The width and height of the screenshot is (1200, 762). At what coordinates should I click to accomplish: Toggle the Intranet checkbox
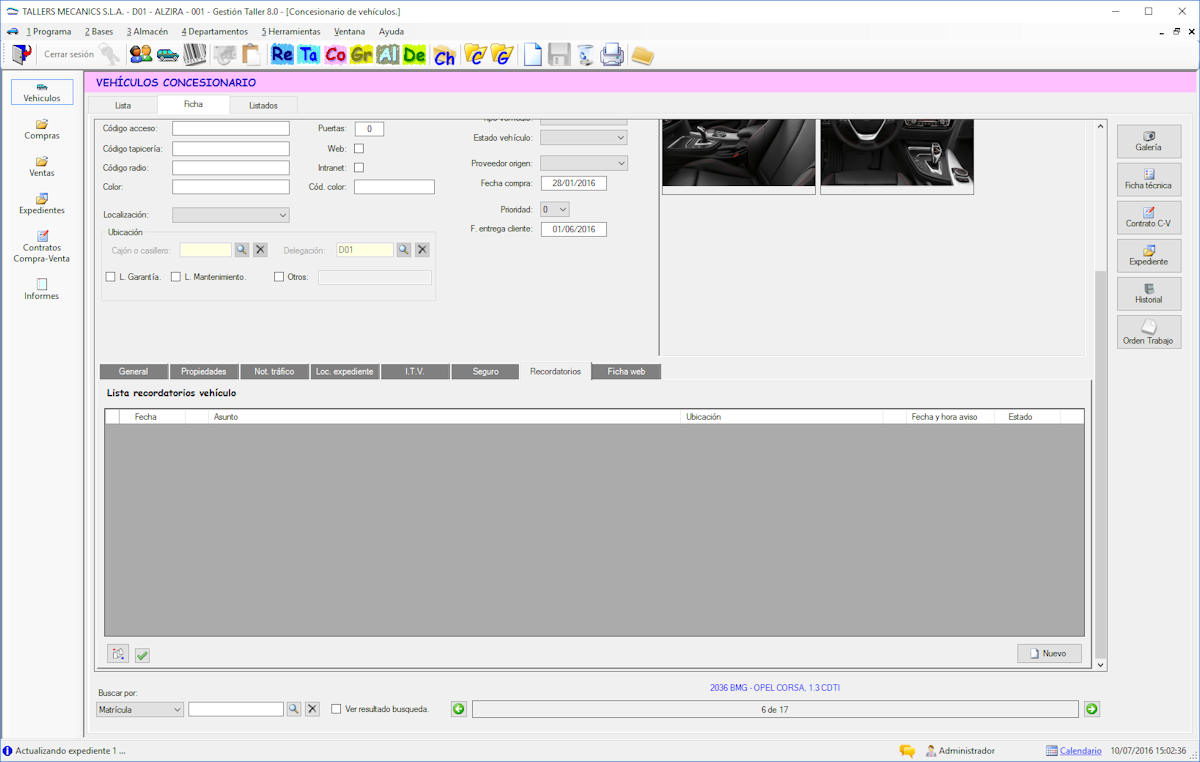tap(359, 167)
